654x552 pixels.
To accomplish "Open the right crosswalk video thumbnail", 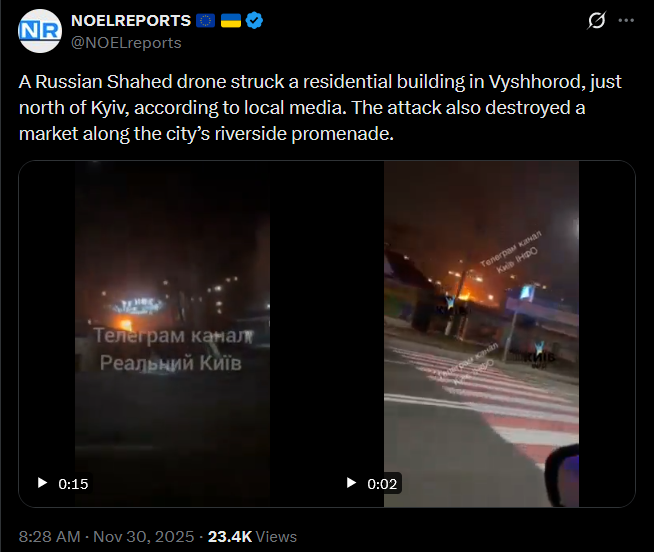I will [x=481, y=334].
